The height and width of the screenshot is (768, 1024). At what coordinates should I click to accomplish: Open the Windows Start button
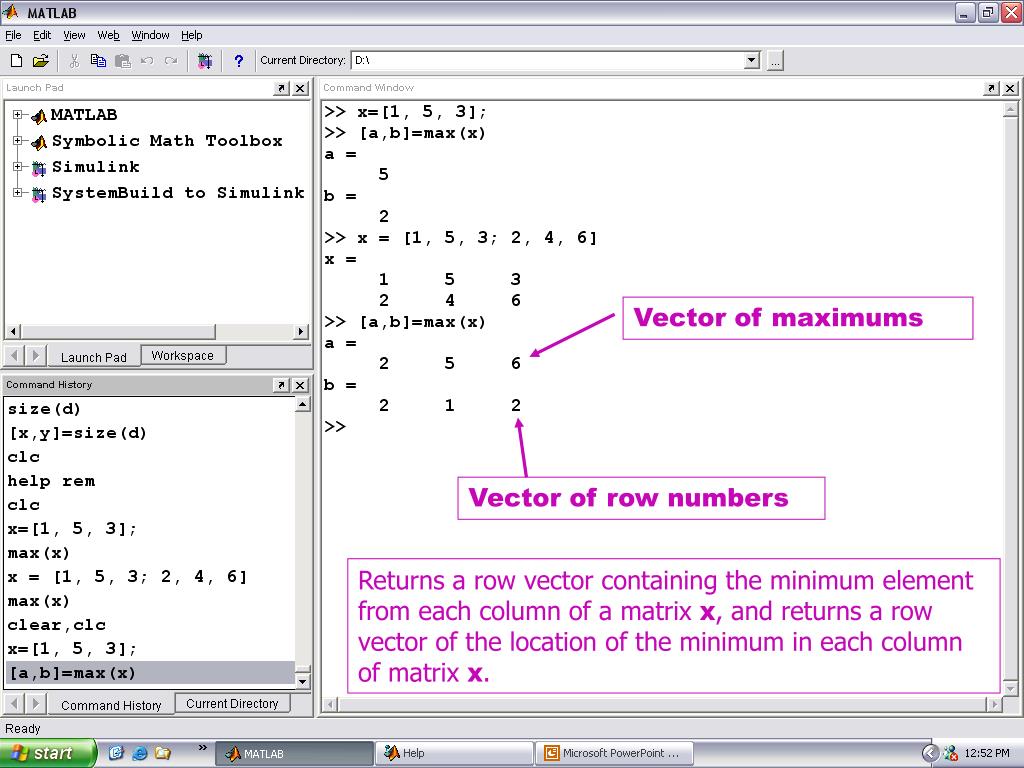coord(48,753)
